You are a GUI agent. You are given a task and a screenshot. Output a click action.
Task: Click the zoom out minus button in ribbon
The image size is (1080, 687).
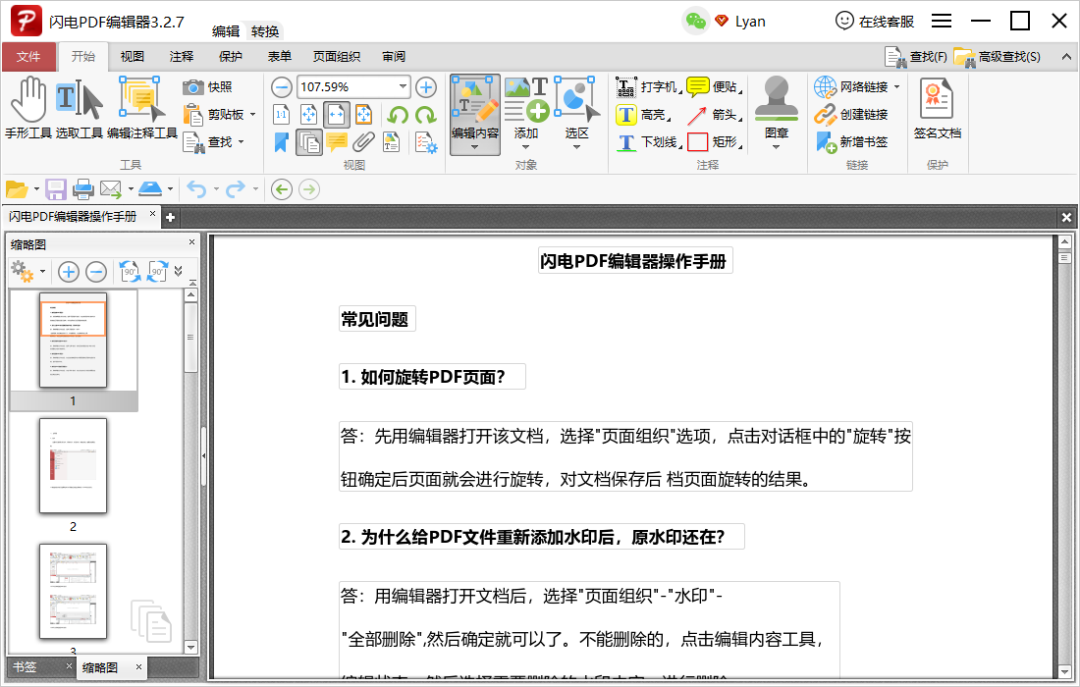[281, 87]
